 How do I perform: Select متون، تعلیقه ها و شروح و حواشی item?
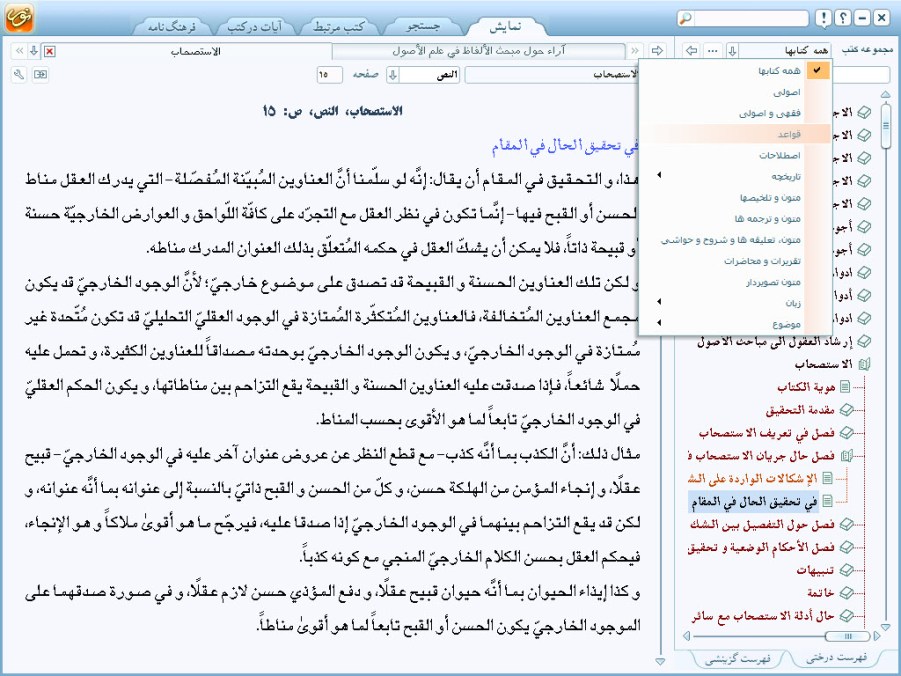pyautogui.click(x=735, y=240)
